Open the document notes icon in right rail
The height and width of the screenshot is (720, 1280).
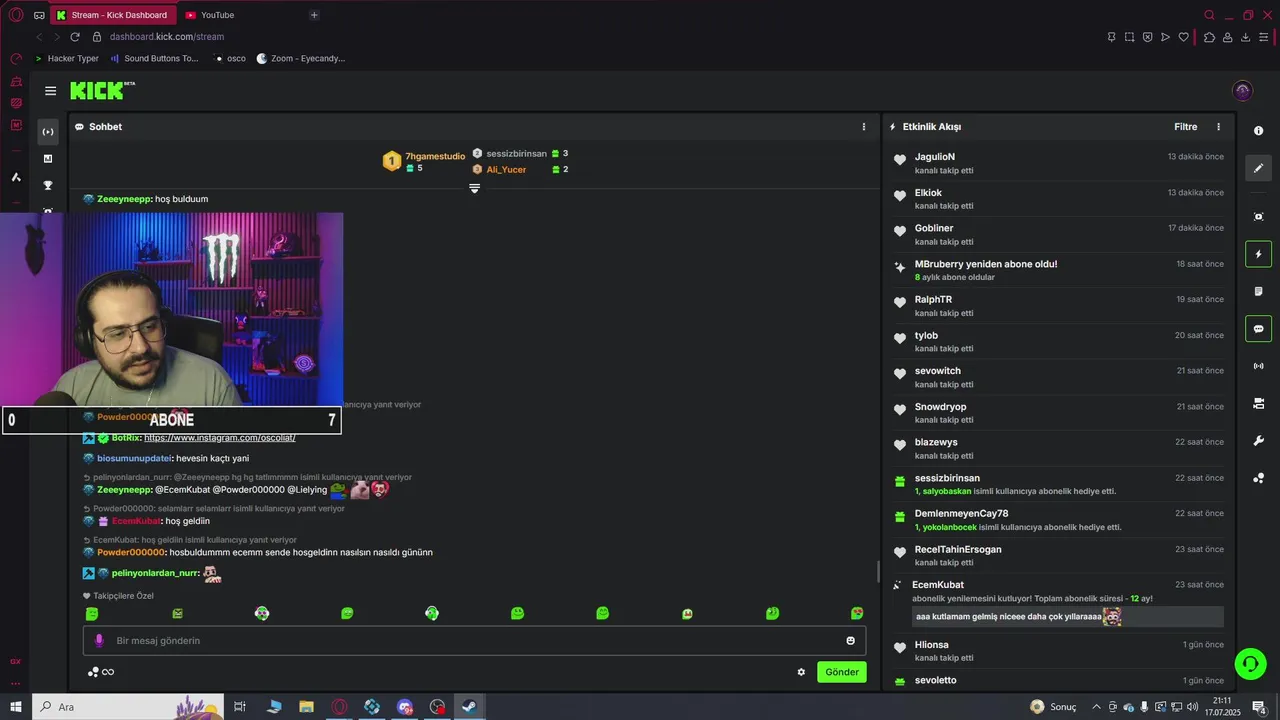click(x=1258, y=291)
